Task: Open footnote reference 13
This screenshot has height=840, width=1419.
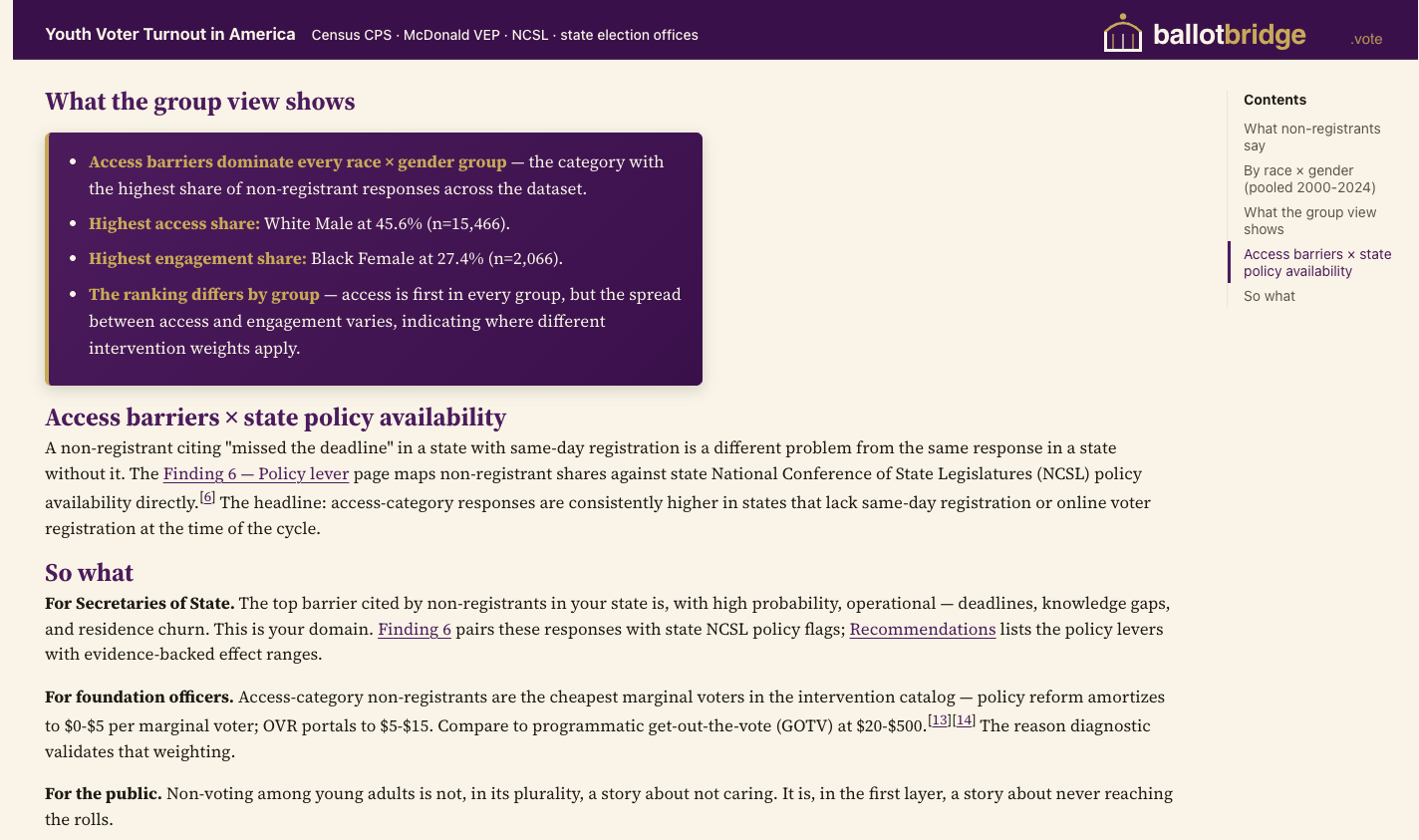Action: click(940, 719)
